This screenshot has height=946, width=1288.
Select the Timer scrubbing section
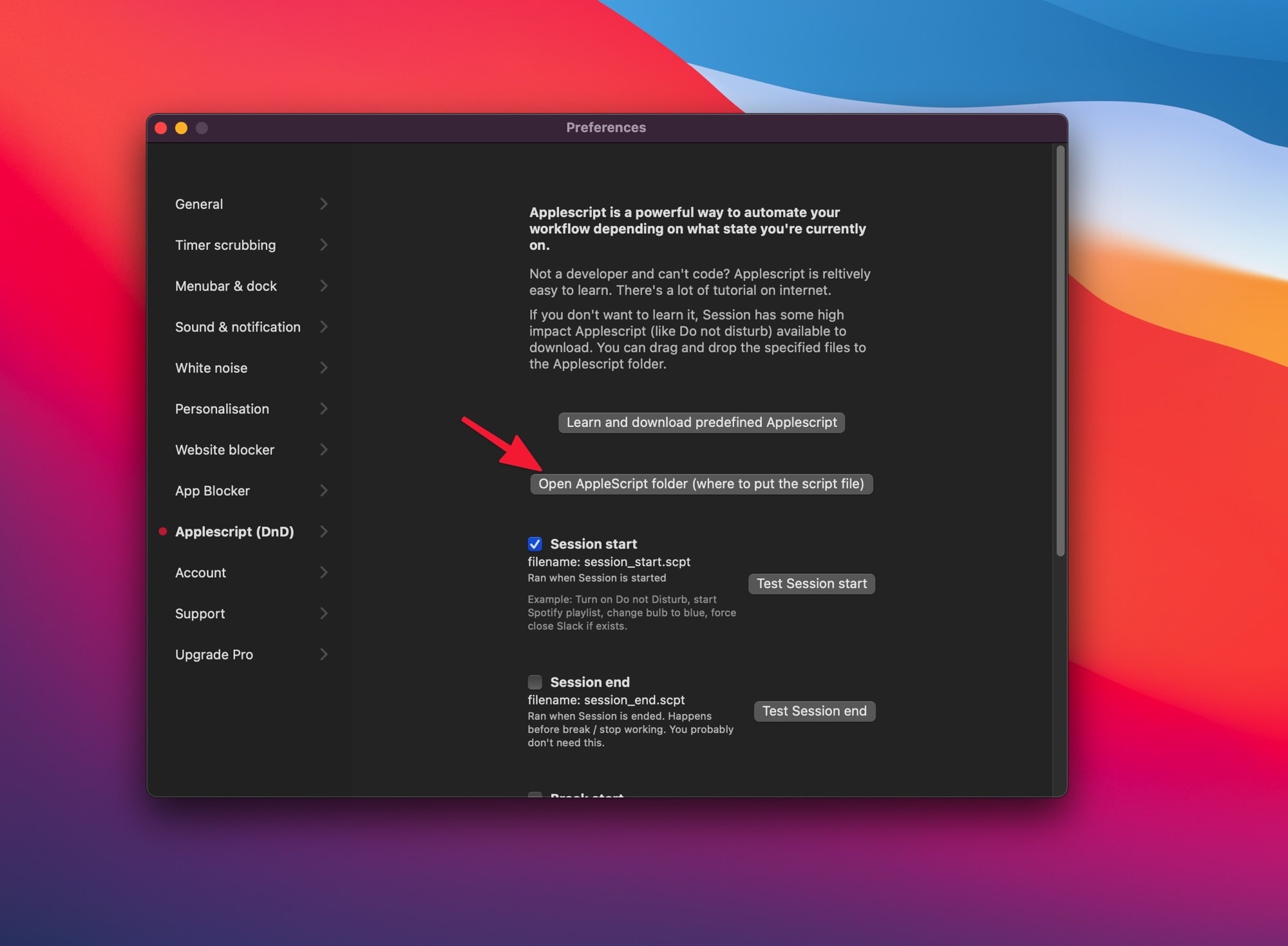pyautogui.click(x=226, y=245)
